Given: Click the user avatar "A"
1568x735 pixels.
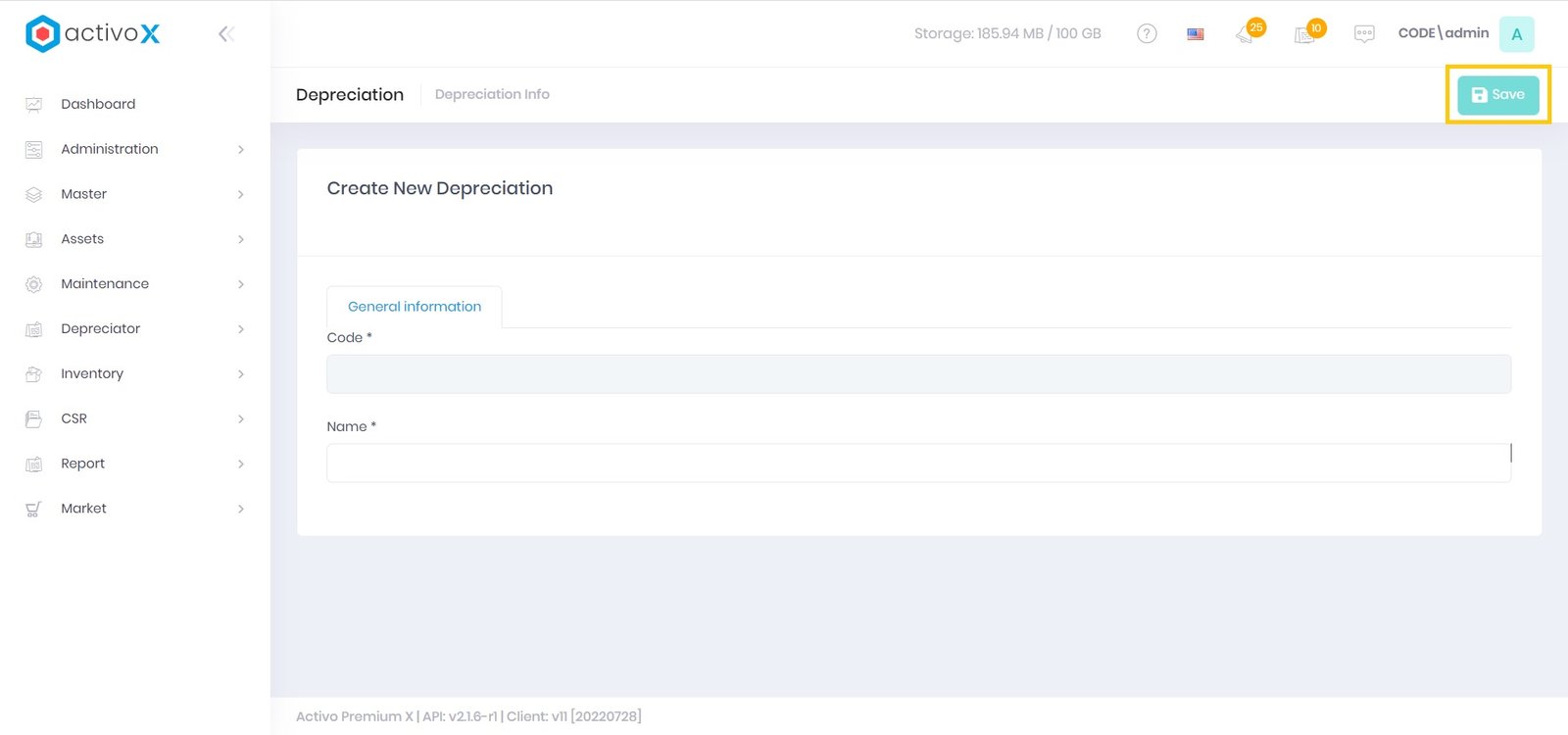Looking at the screenshot, I should point(1516,34).
